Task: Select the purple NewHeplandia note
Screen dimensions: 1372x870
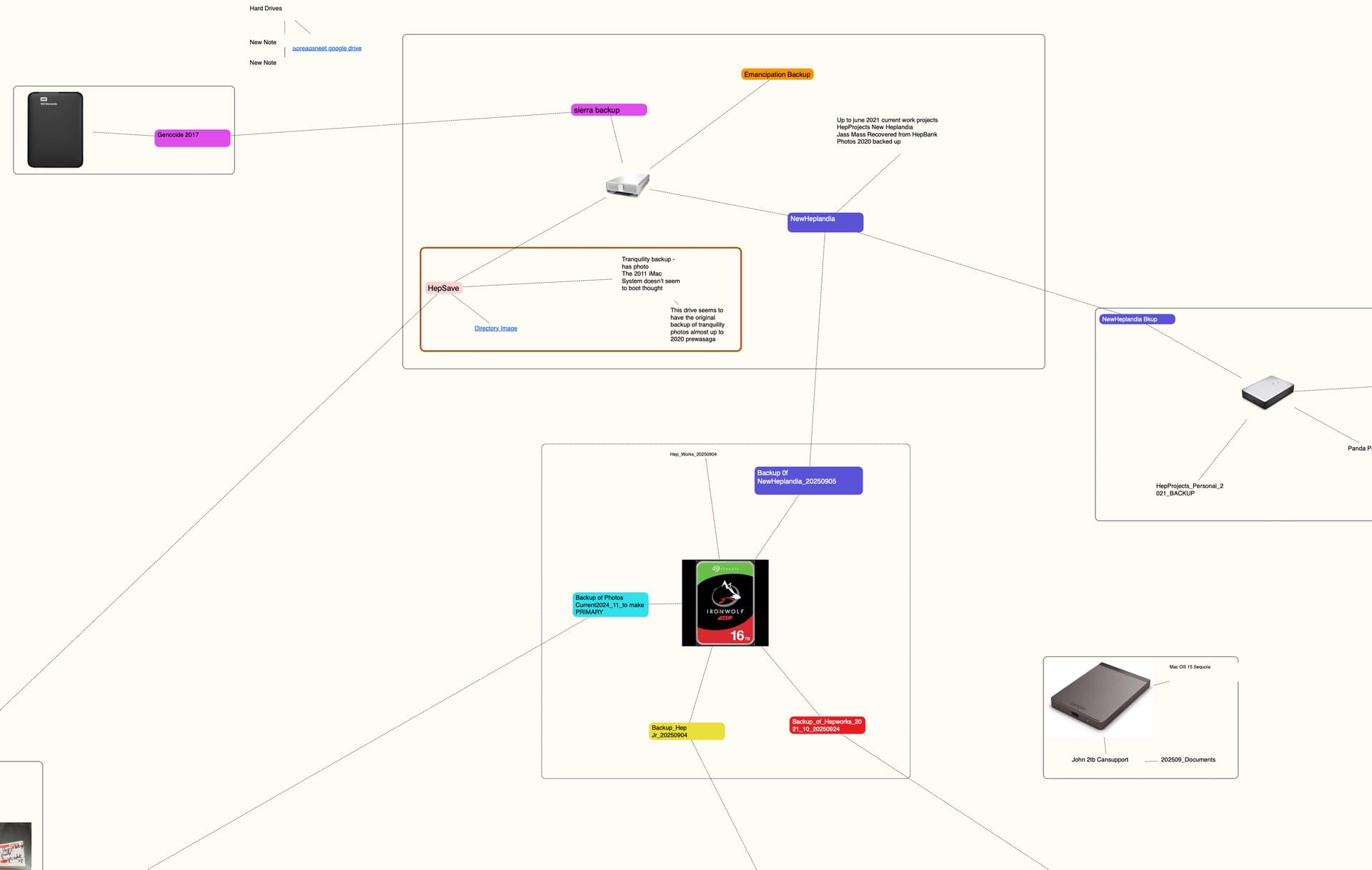Action: click(825, 222)
